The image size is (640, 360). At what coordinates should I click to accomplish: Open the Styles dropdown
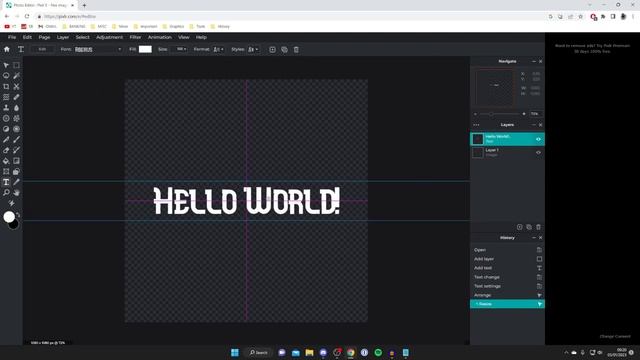point(253,49)
